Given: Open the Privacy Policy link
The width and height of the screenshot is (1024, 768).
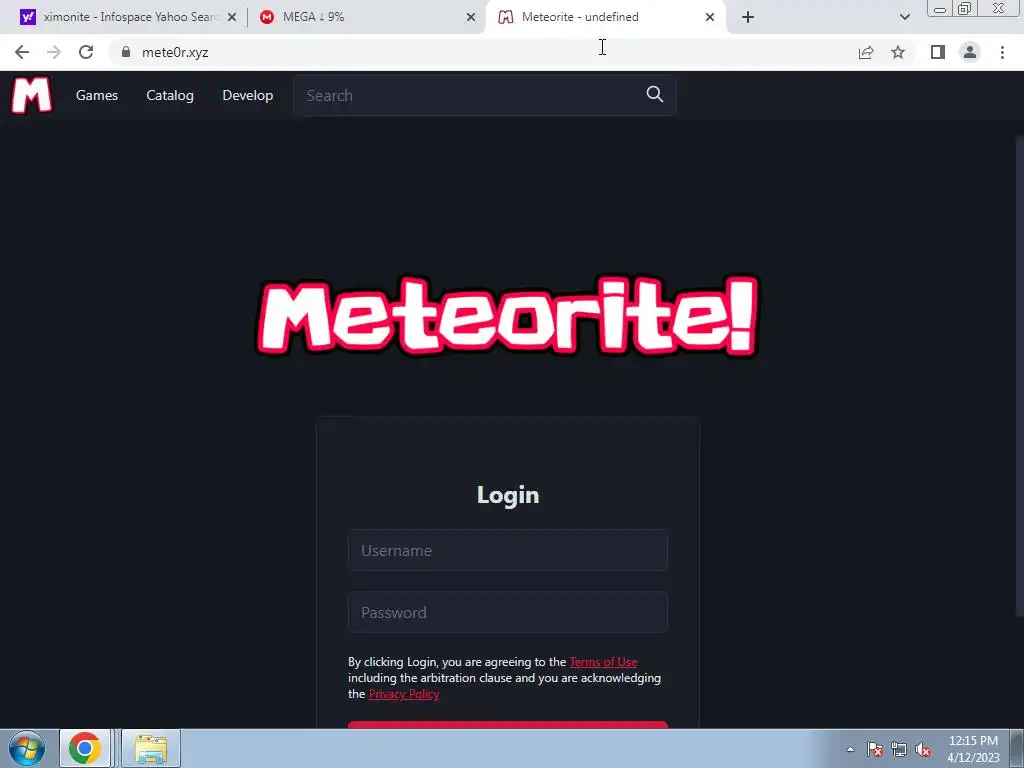Looking at the screenshot, I should click(404, 694).
